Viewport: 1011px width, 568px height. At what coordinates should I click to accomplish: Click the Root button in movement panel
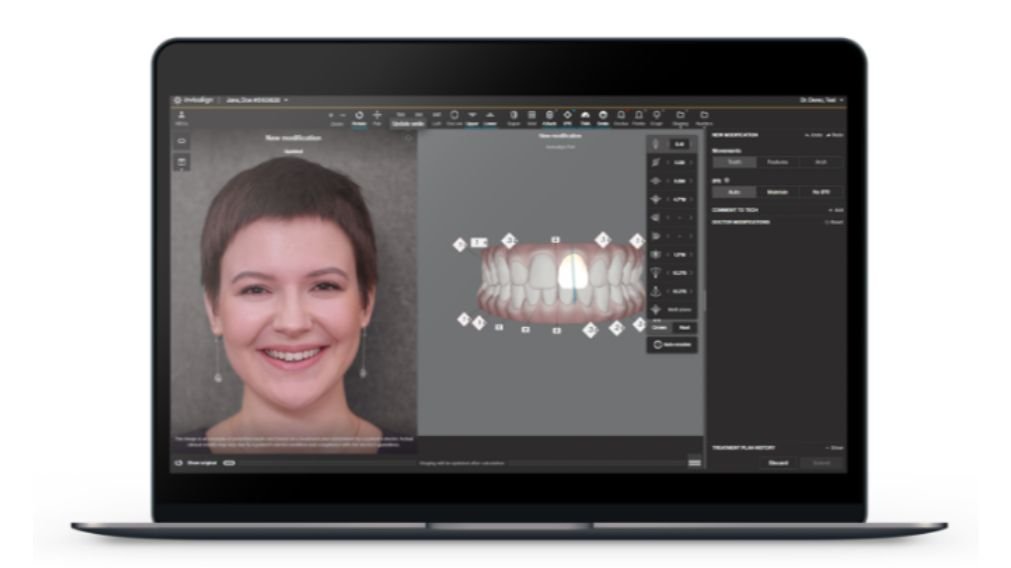coord(684,327)
